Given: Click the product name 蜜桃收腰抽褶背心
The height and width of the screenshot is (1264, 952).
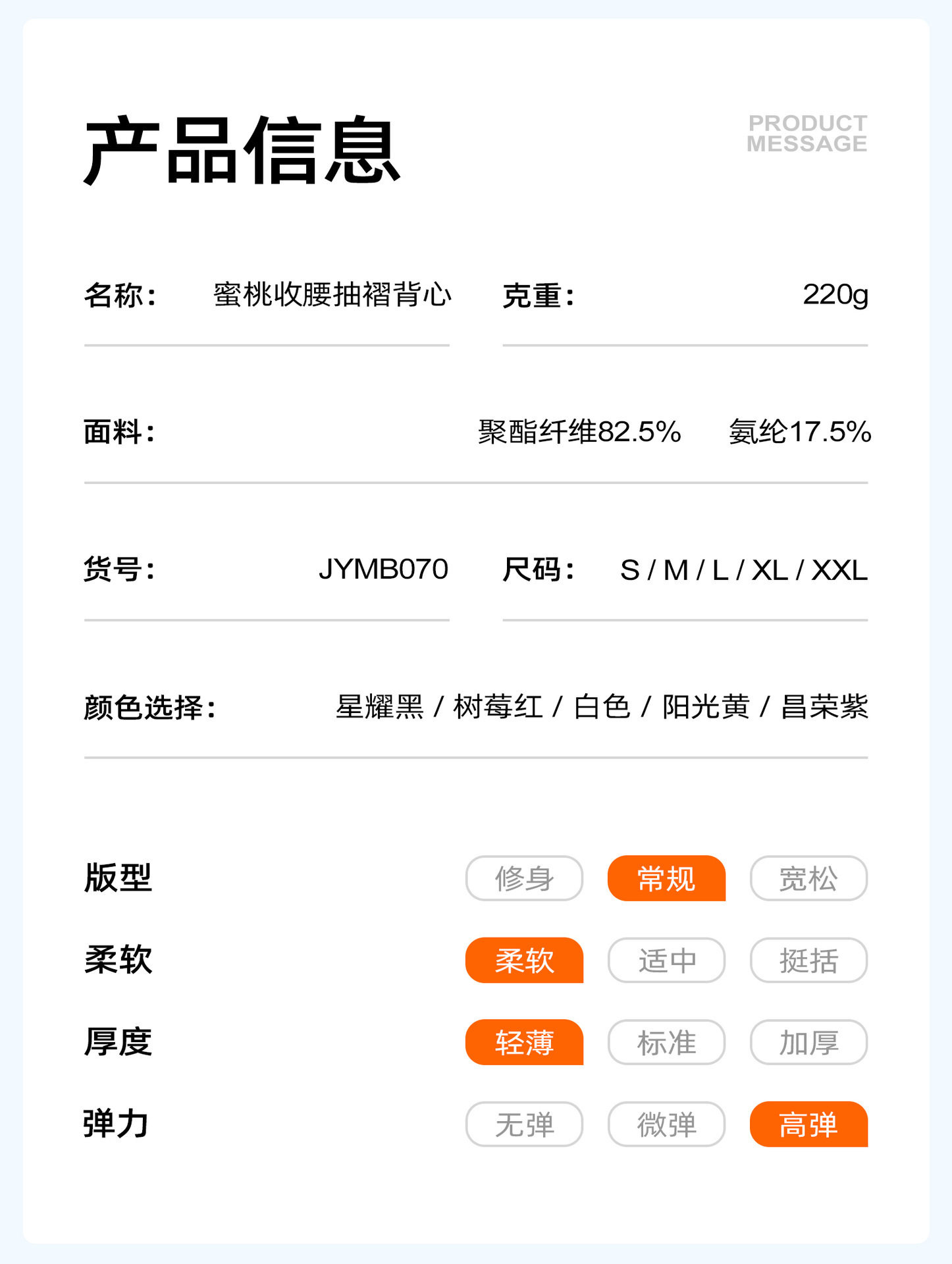Looking at the screenshot, I should [x=332, y=295].
